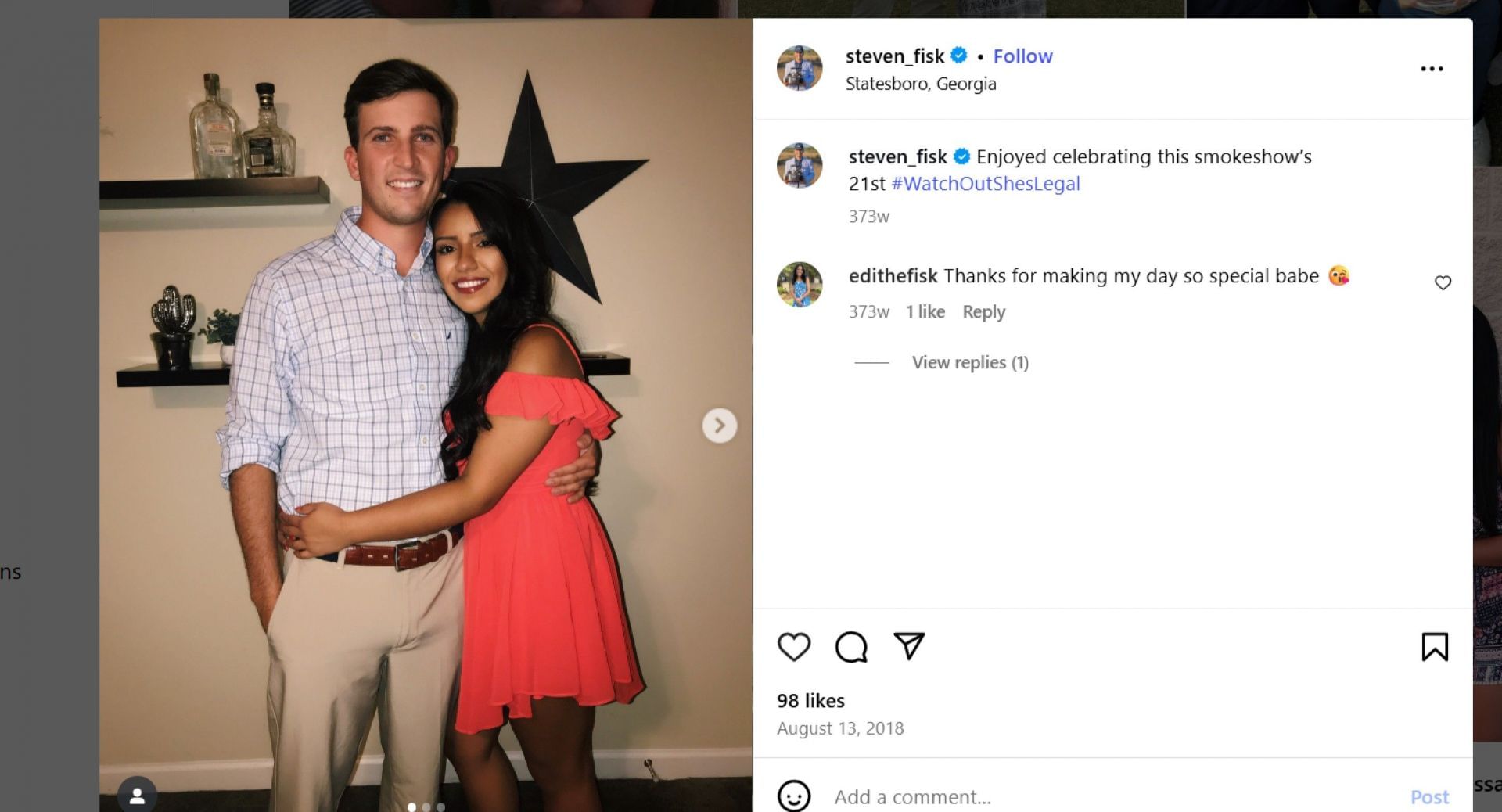1502x812 pixels.
Task: Like edithefisk's comment
Action: [x=1443, y=283]
